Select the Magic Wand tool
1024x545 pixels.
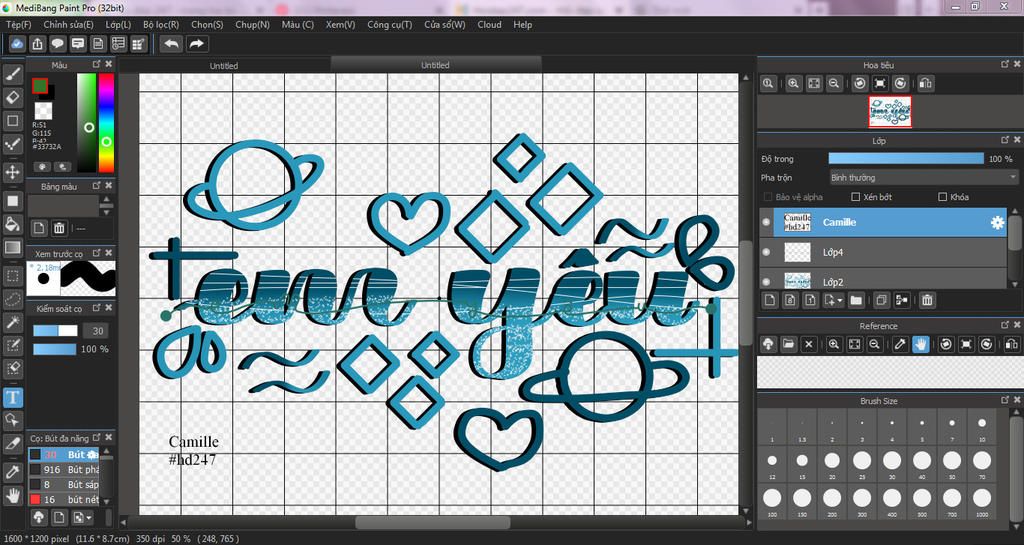[x=12, y=321]
